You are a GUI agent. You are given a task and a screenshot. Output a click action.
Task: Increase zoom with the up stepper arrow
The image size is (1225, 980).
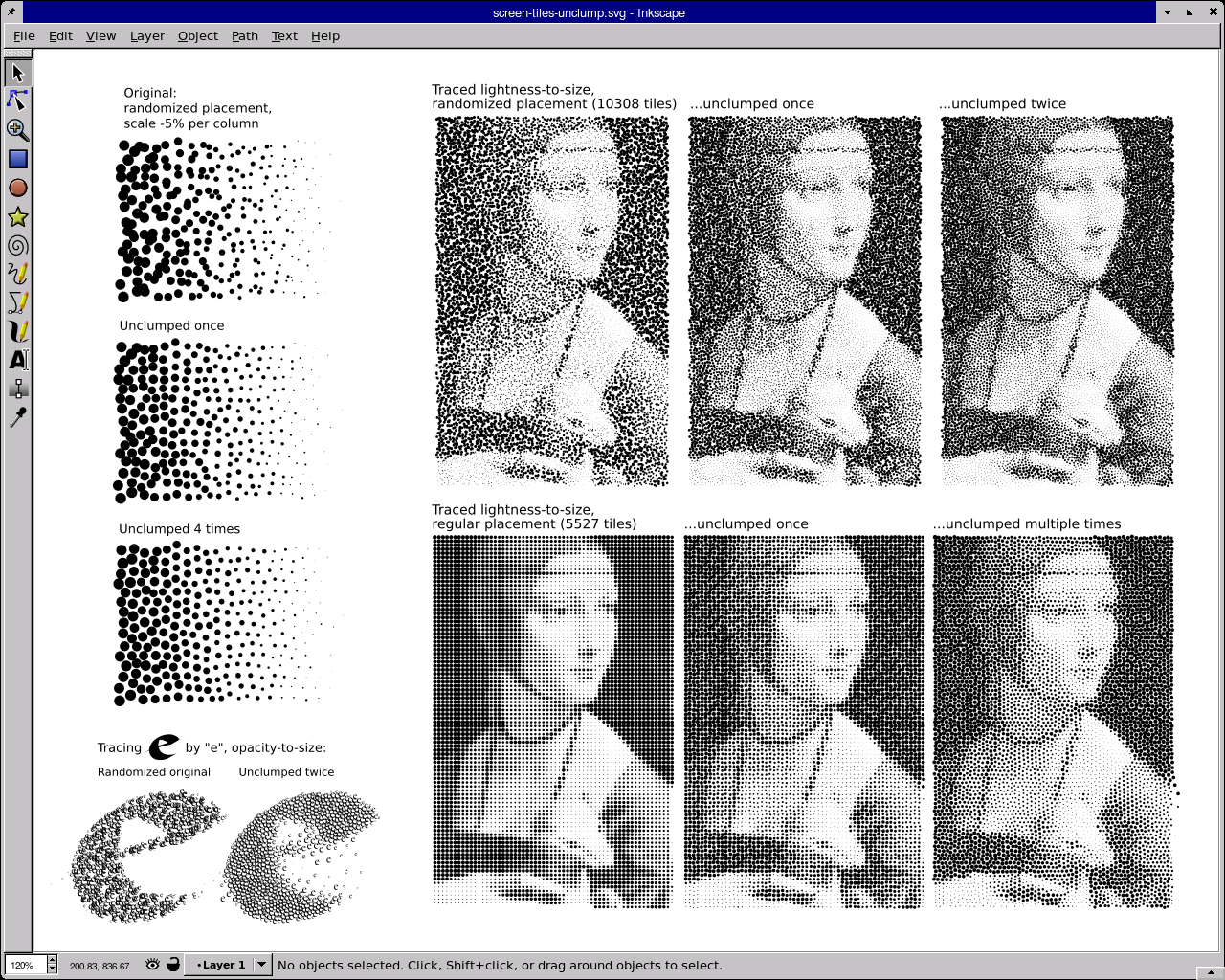[52, 960]
